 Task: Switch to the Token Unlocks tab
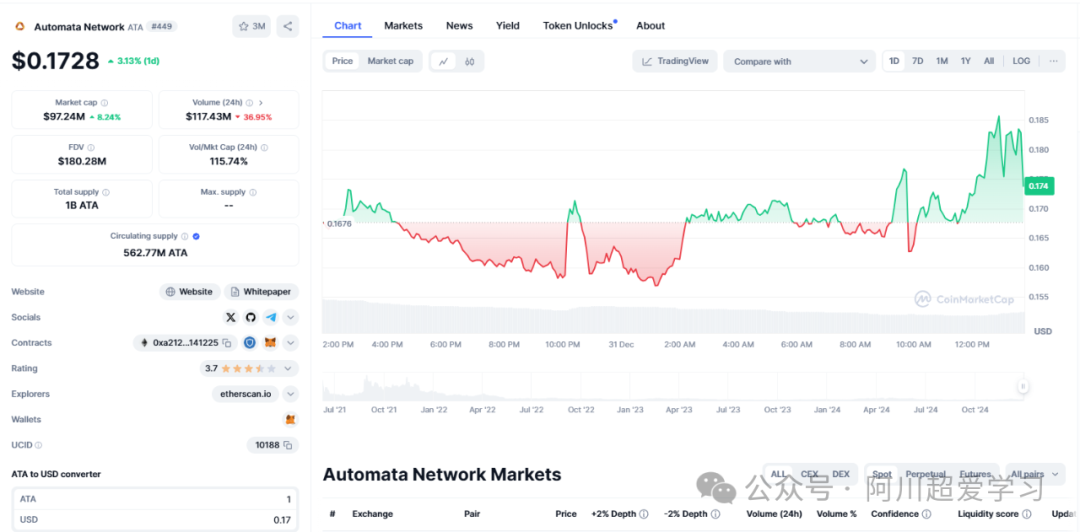pos(578,26)
